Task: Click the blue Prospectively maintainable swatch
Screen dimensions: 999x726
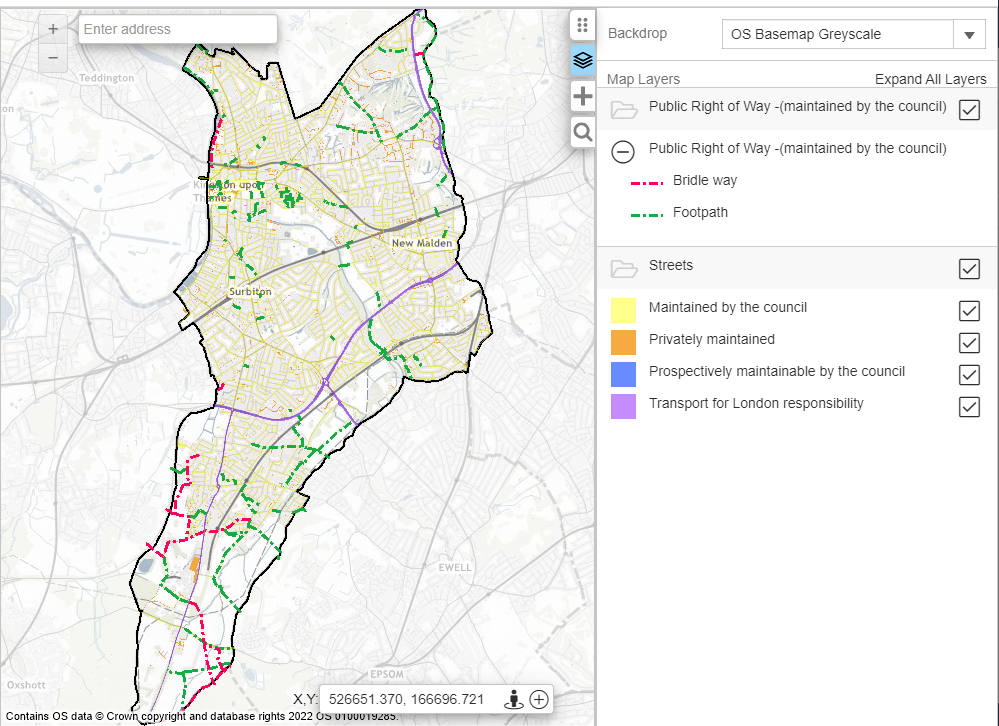Action: 623,374
